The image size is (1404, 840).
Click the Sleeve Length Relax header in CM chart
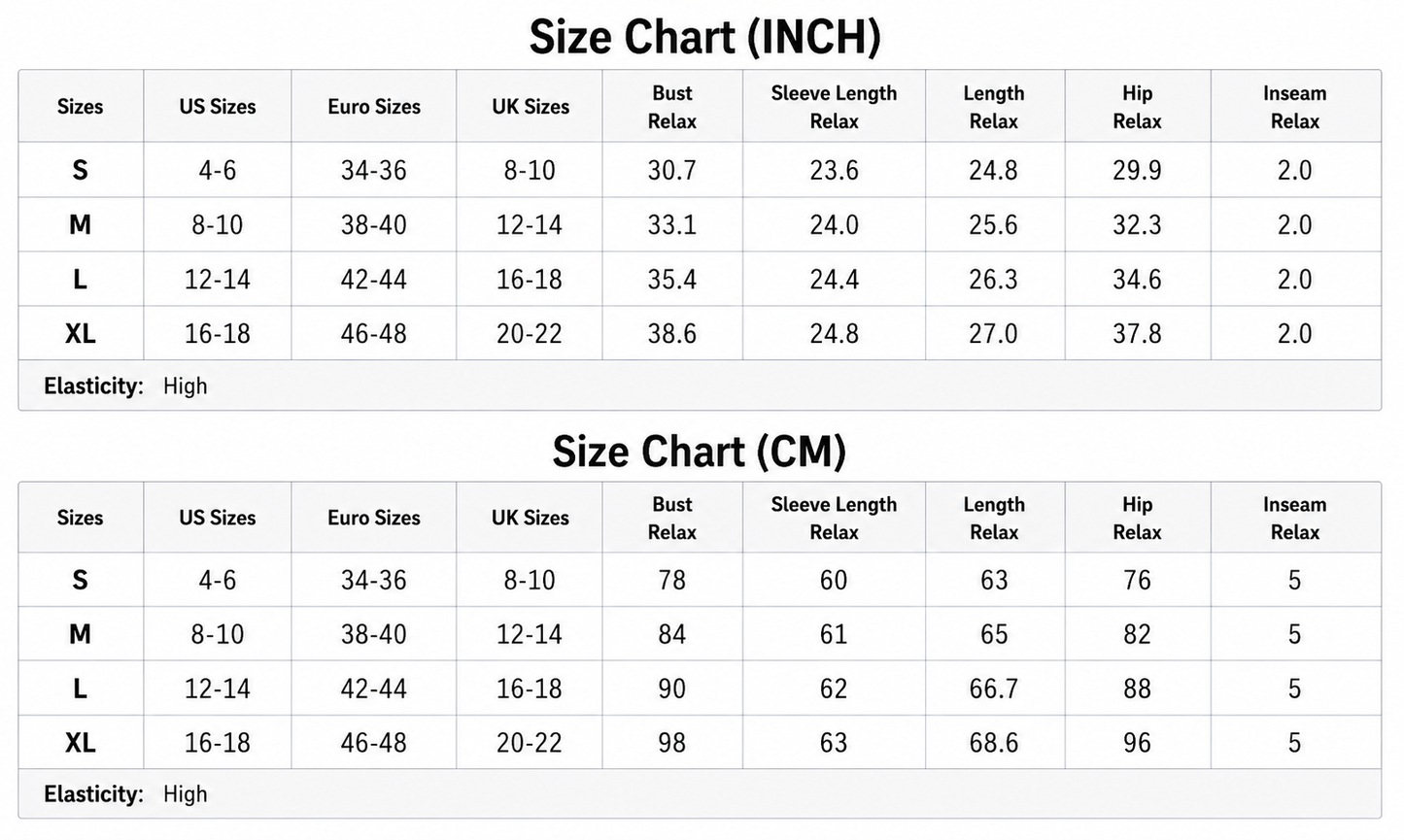(835, 519)
